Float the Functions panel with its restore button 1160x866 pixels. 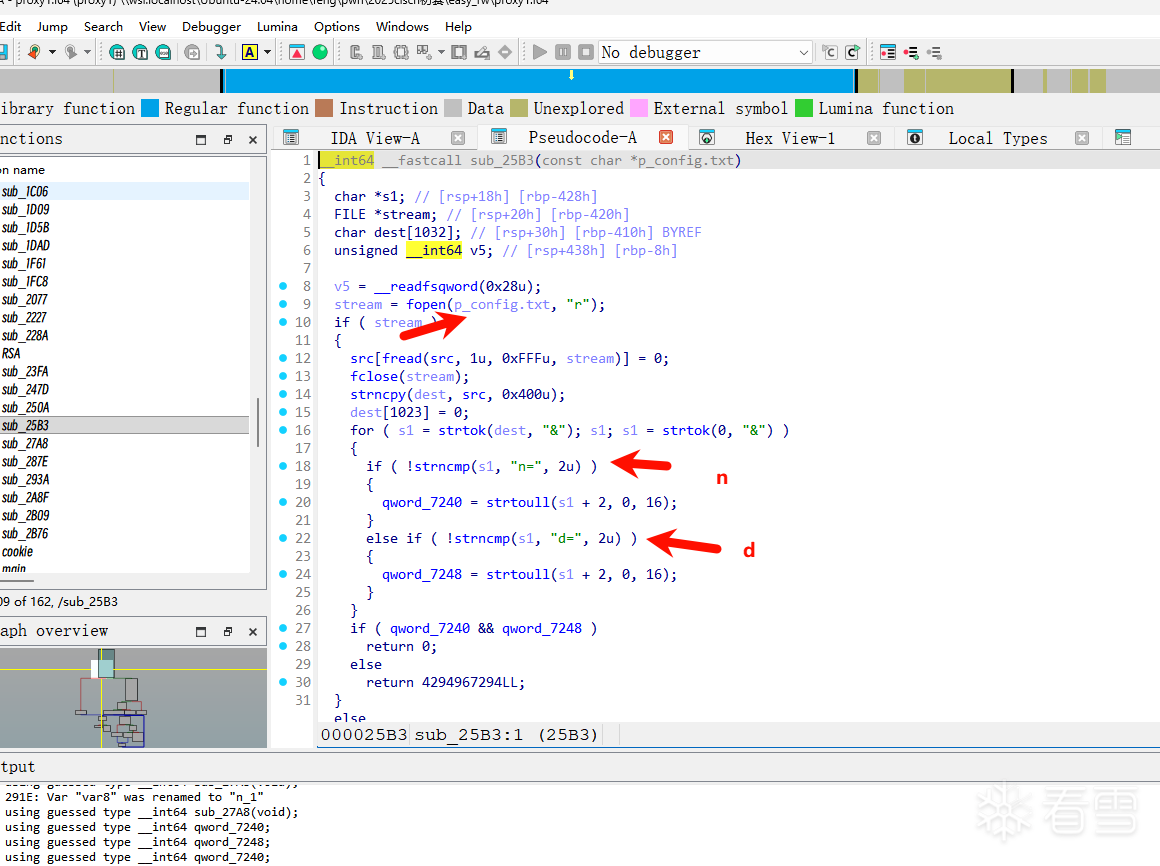point(228,140)
